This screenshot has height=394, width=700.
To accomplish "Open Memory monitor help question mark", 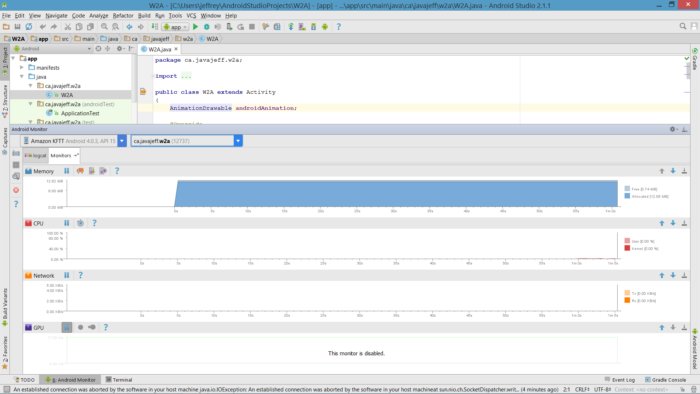I will point(117,171).
